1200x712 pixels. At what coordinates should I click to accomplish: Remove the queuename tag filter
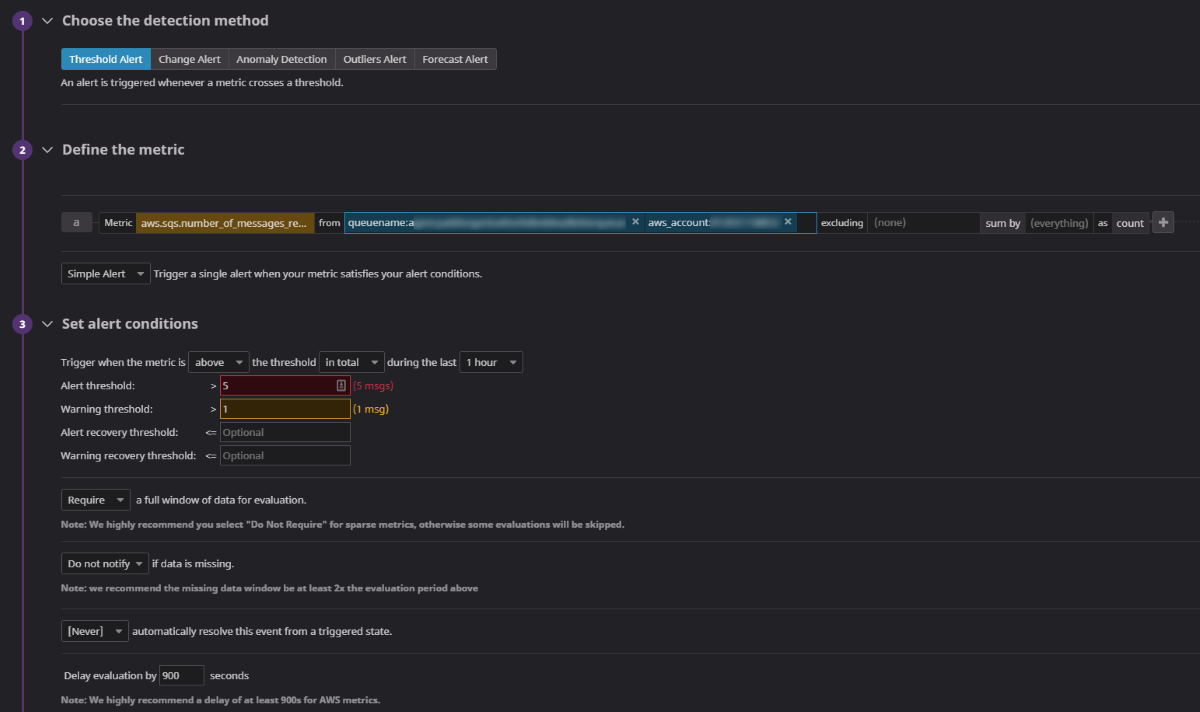[635, 222]
